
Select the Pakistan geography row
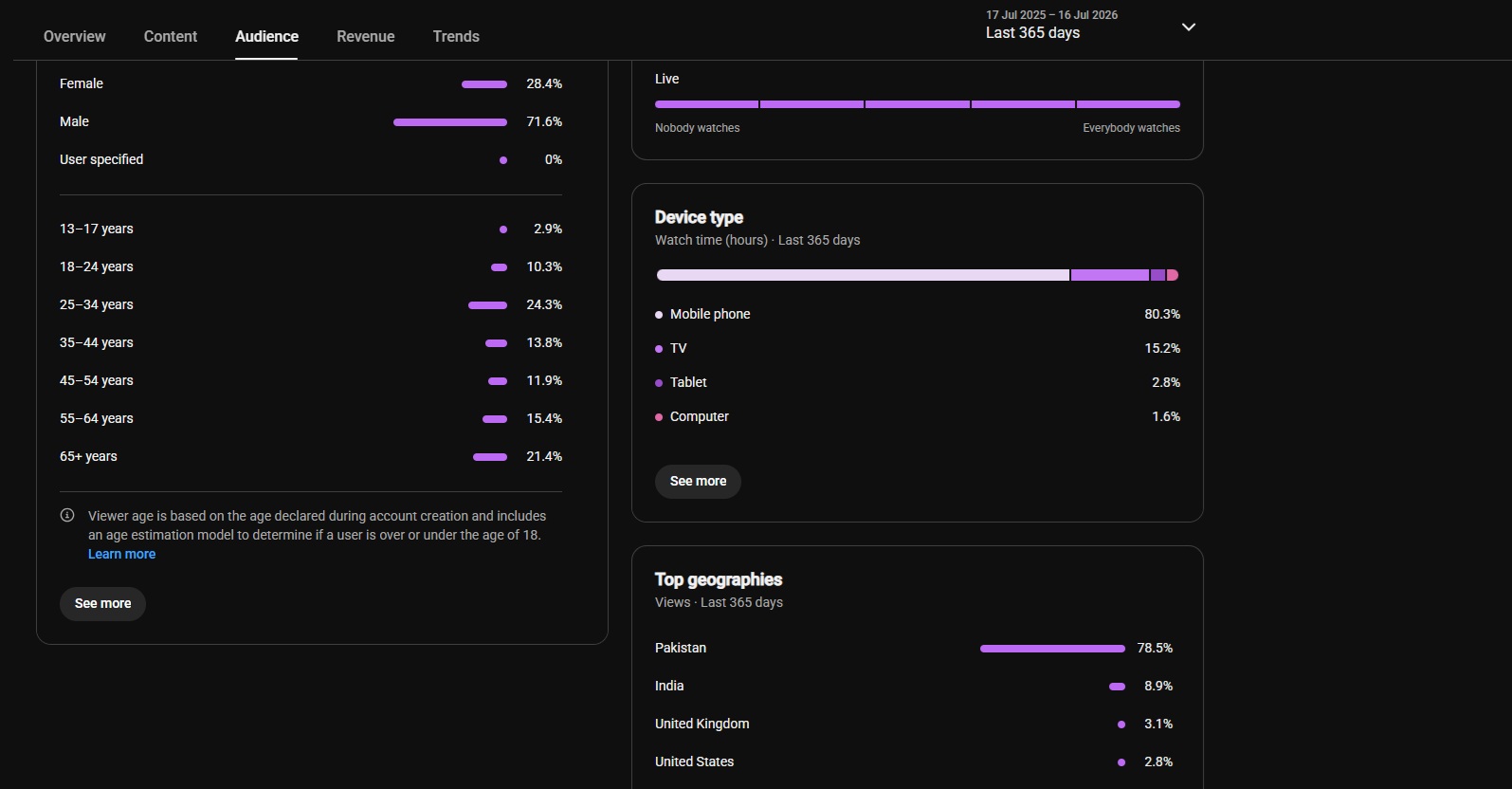[x=914, y=649]
